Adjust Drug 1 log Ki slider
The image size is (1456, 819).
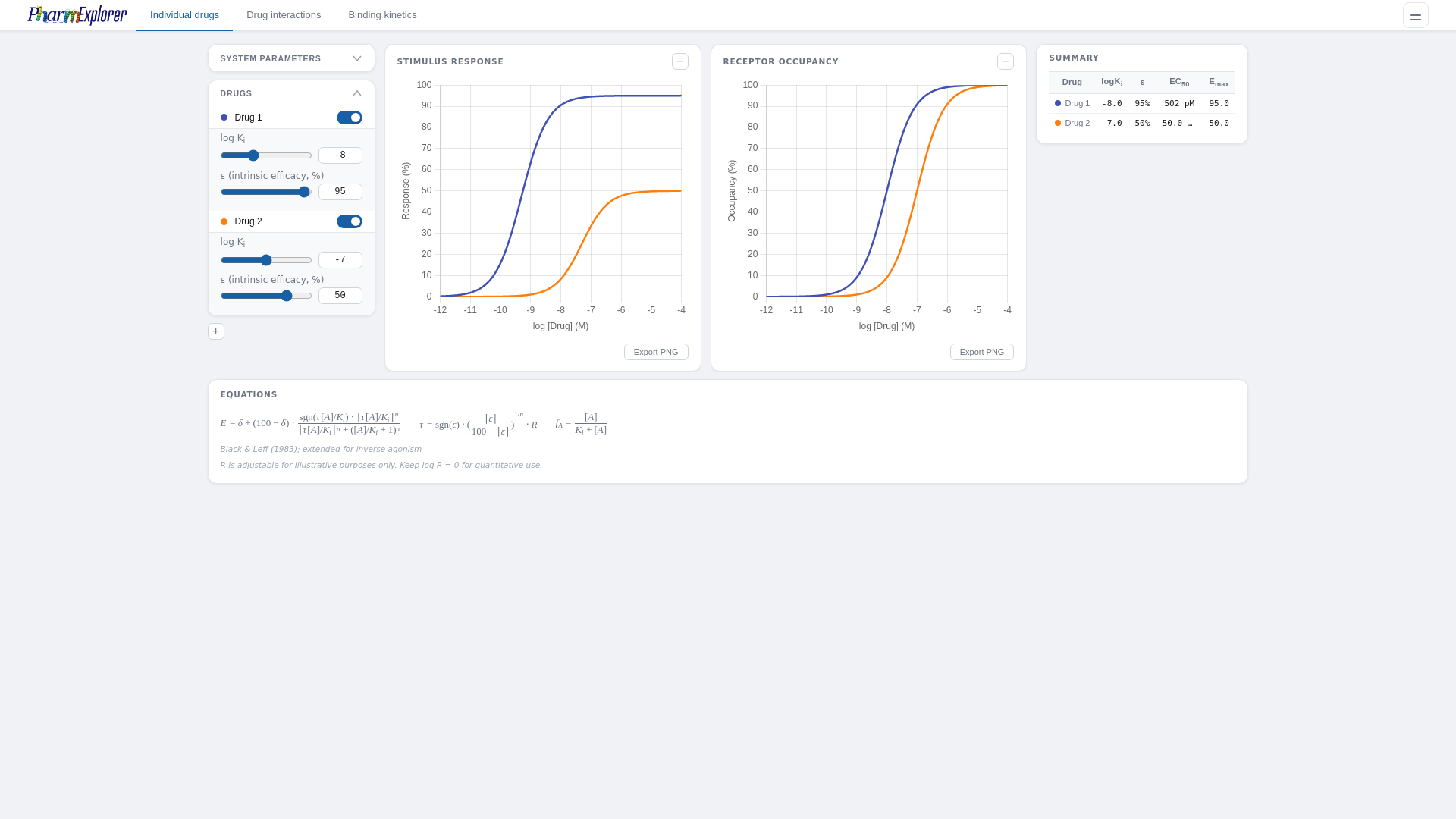[x=266, y=155]
